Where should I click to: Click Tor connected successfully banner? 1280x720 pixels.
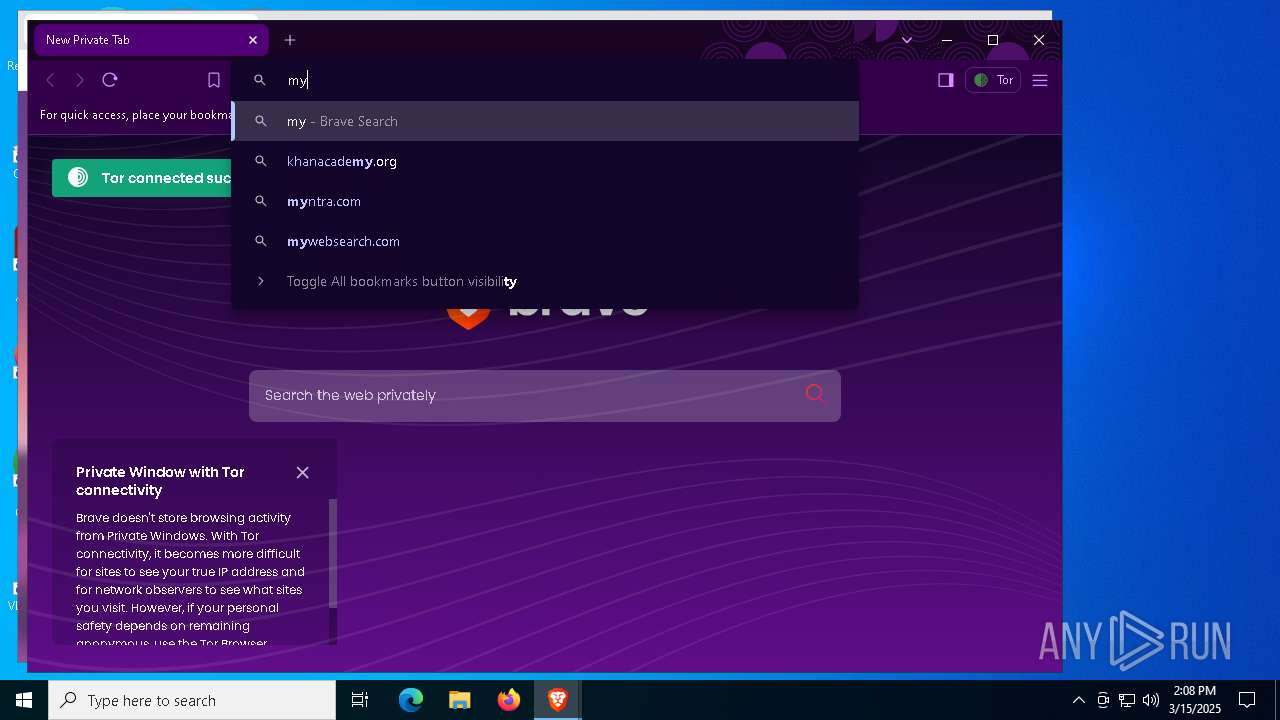[x=142, y=178]
